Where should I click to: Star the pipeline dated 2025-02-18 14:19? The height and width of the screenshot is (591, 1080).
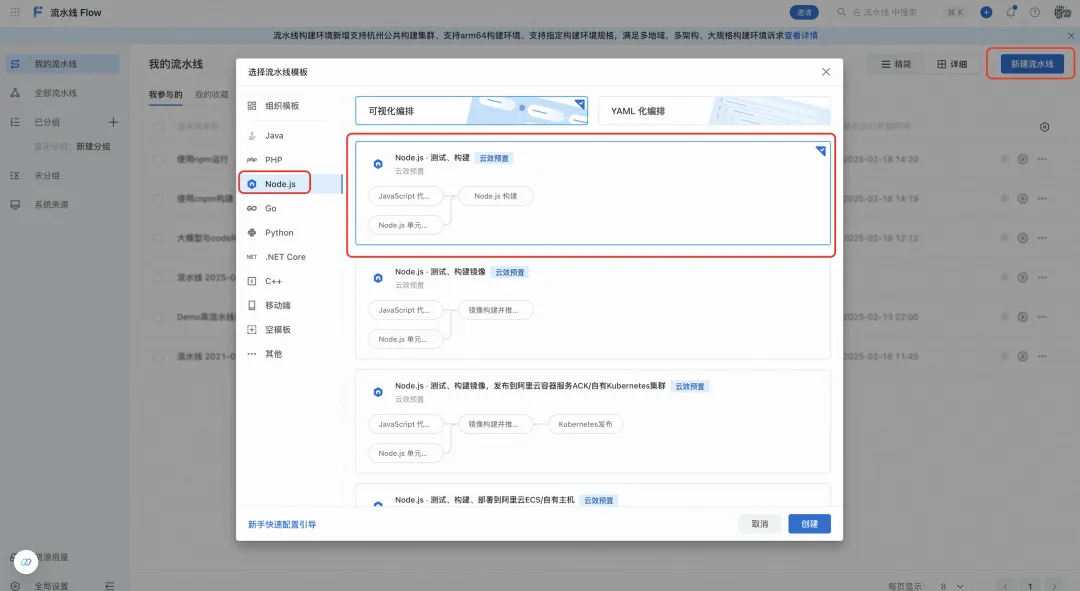pos(1004,198)
